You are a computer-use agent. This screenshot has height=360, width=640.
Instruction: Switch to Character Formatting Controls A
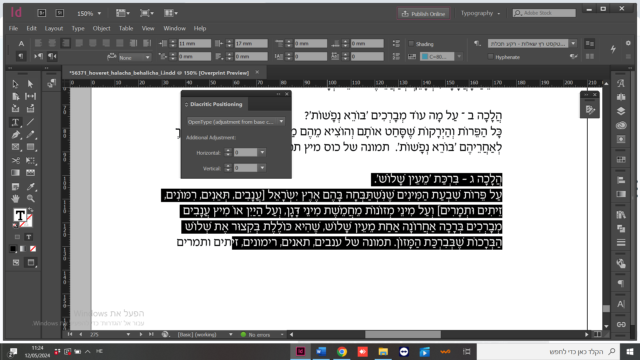point(21,43)
